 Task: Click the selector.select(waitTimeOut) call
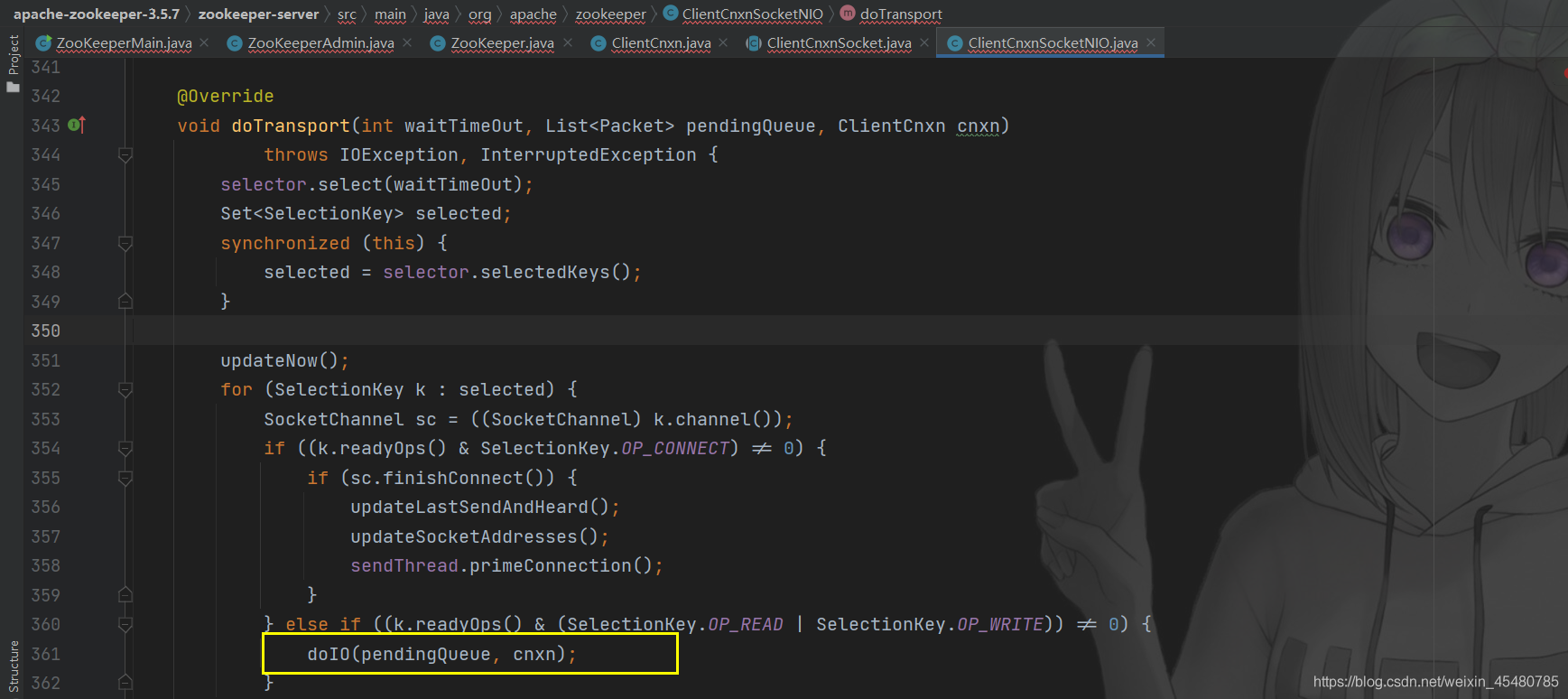click(x=372, y=184)
